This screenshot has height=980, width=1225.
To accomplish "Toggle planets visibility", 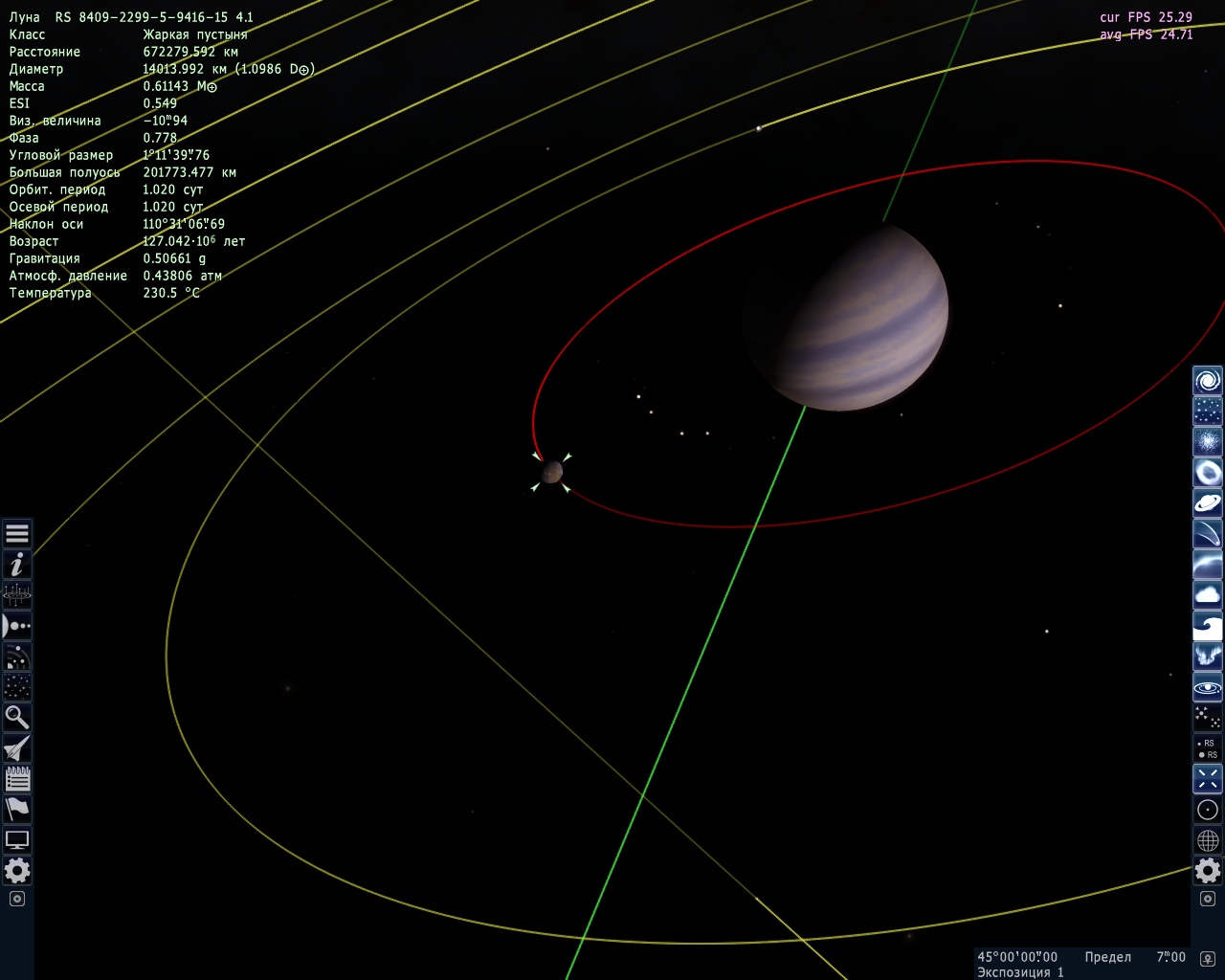I will pos(1208,502).
